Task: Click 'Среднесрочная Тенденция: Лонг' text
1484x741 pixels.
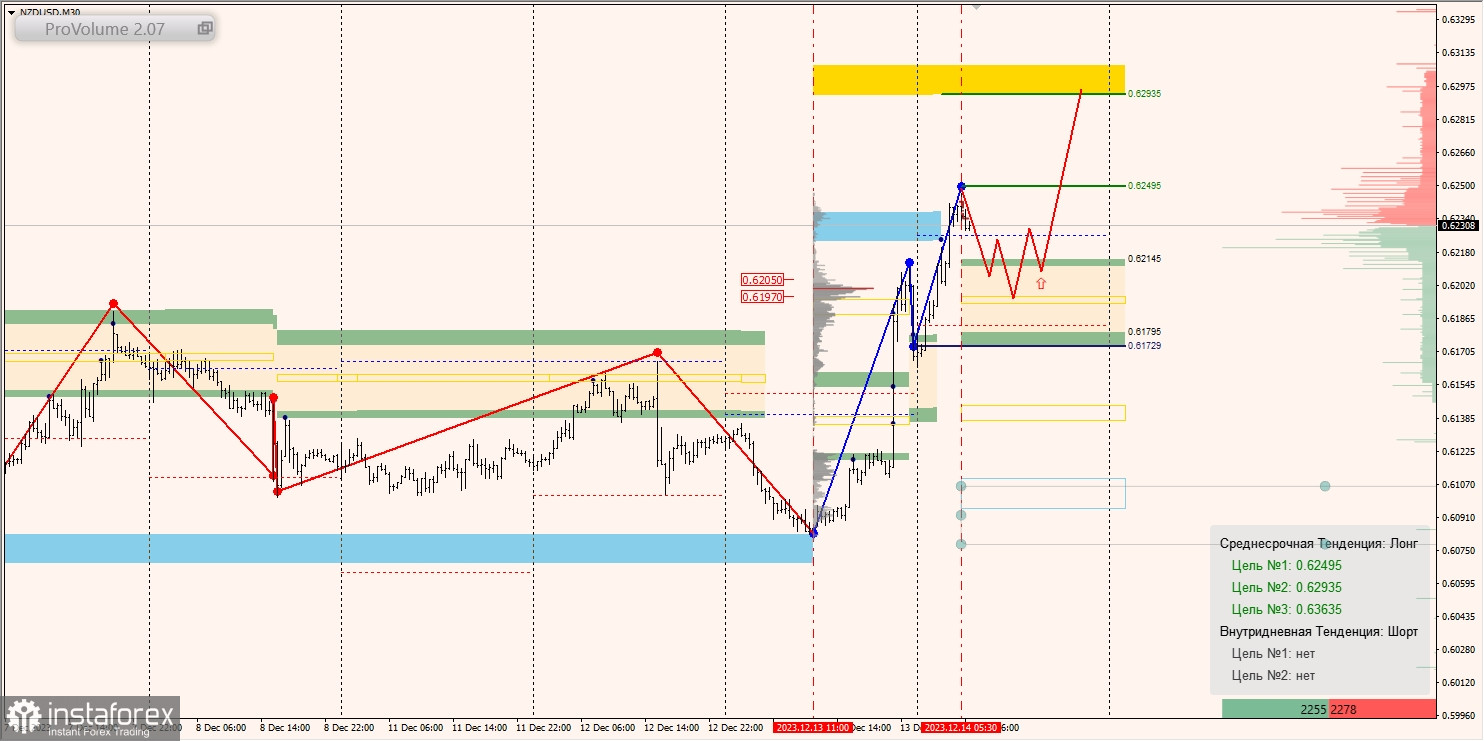Action: 1318,543
